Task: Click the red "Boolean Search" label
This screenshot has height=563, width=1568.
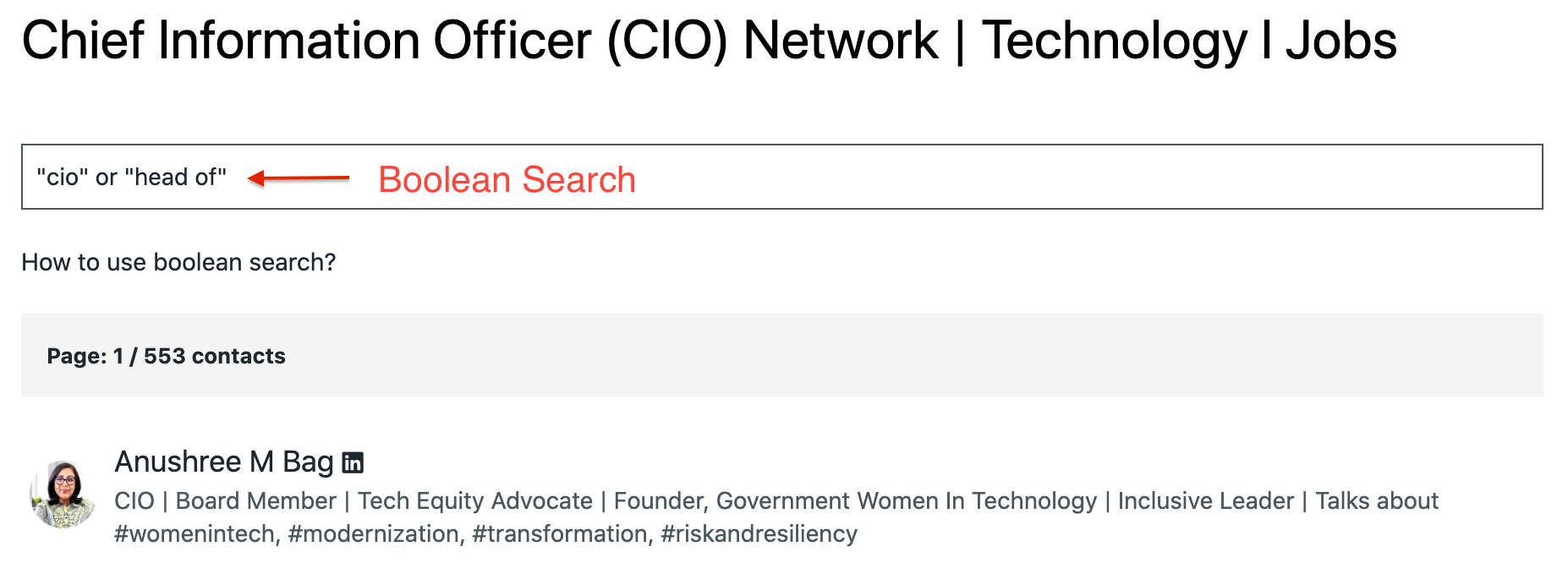Action: click(507, 179)
